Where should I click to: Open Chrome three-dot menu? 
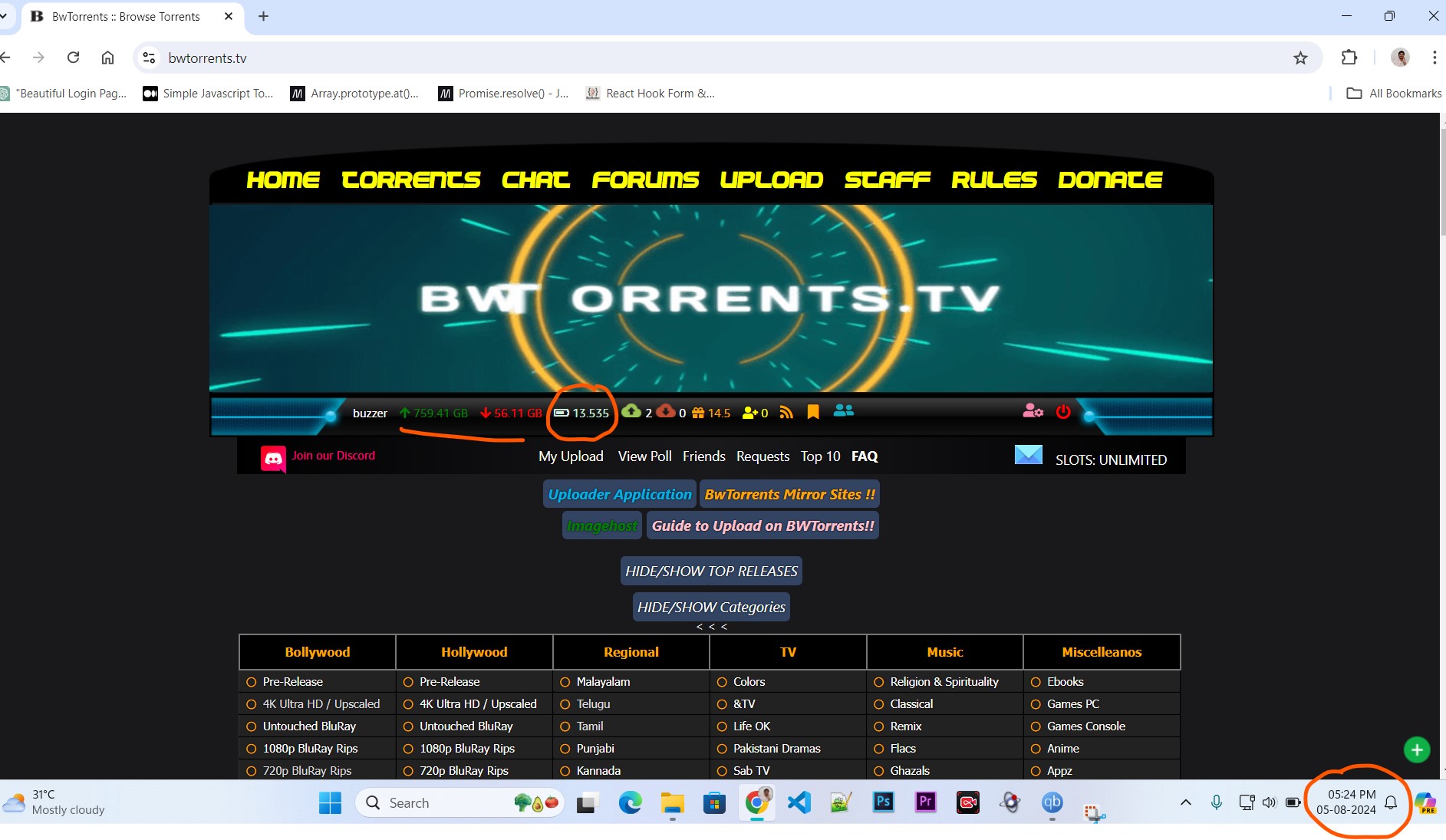pyautogui.click(x=1434, y=58)
